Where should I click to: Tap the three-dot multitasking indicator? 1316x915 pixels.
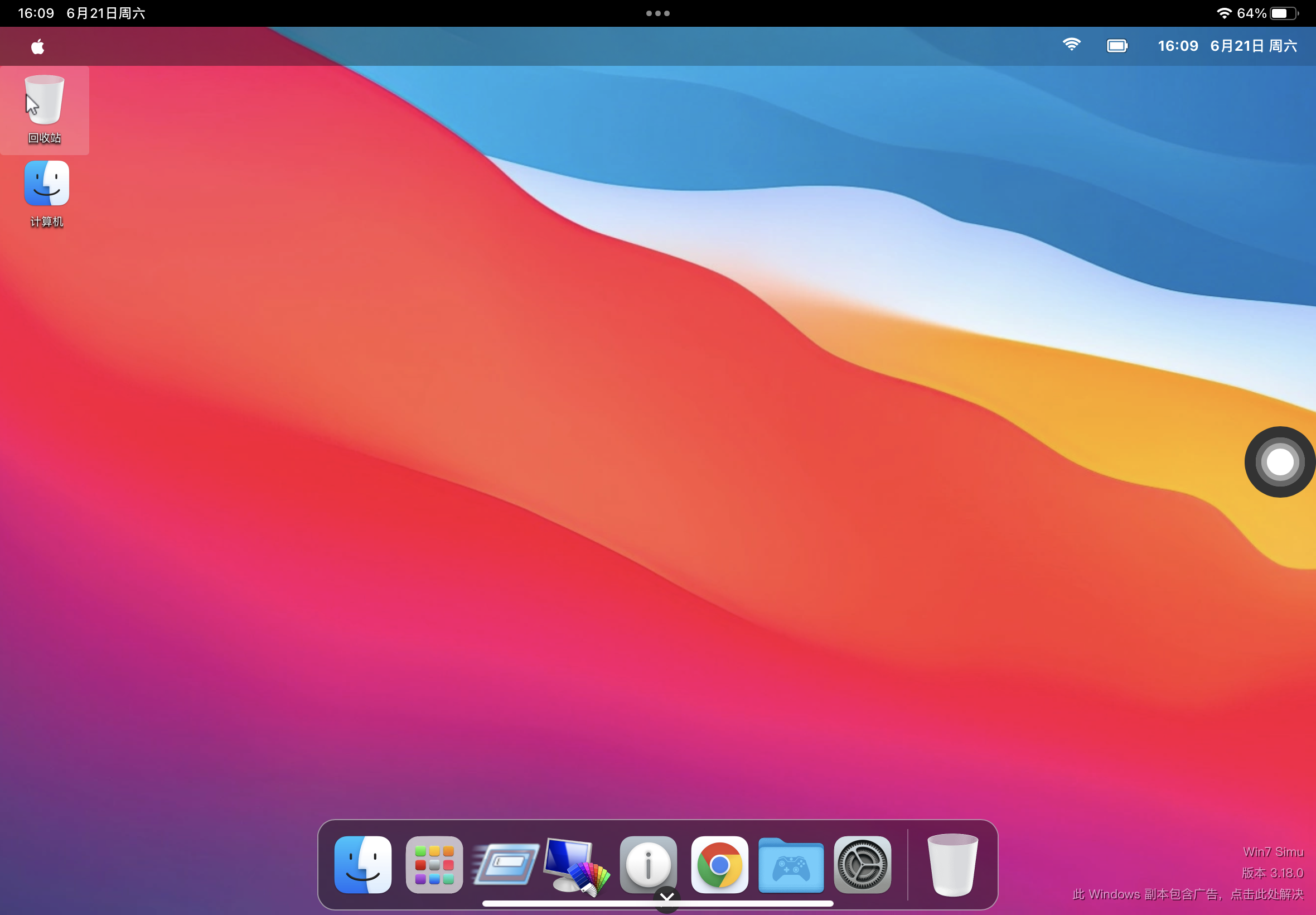tap(657, 13)
